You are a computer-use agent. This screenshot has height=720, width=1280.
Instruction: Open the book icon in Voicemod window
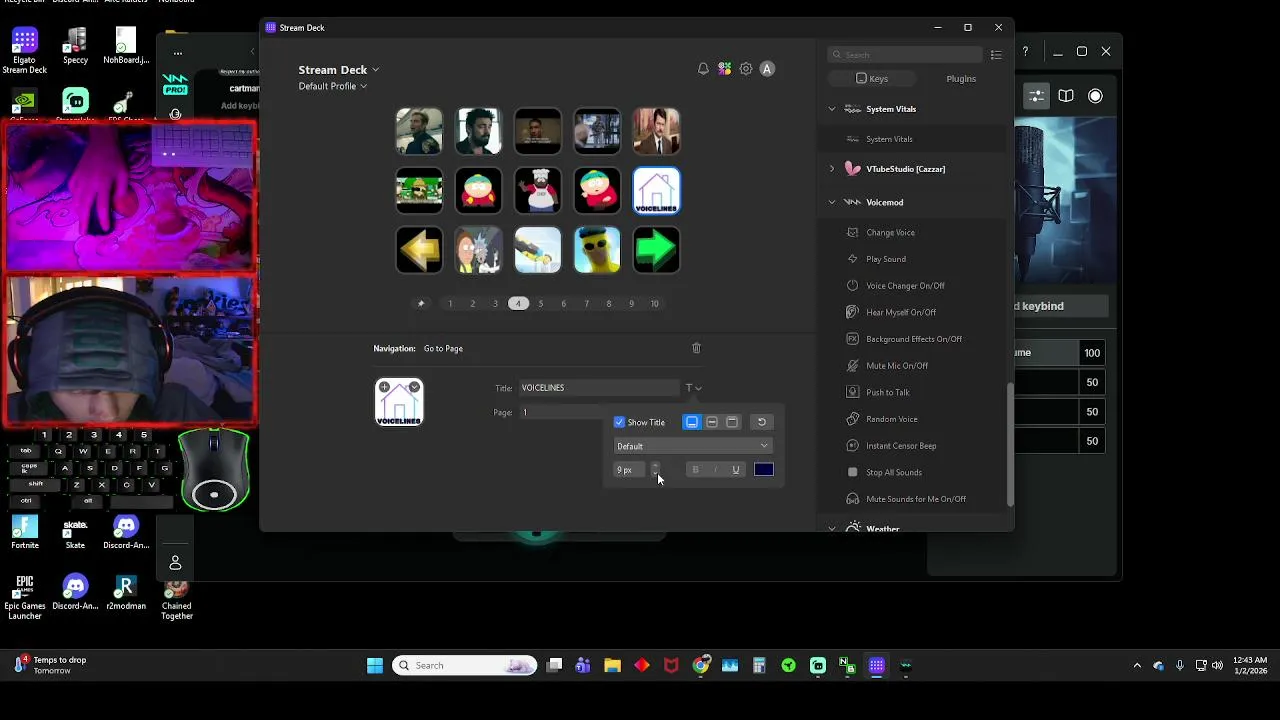coord(1066,96)
